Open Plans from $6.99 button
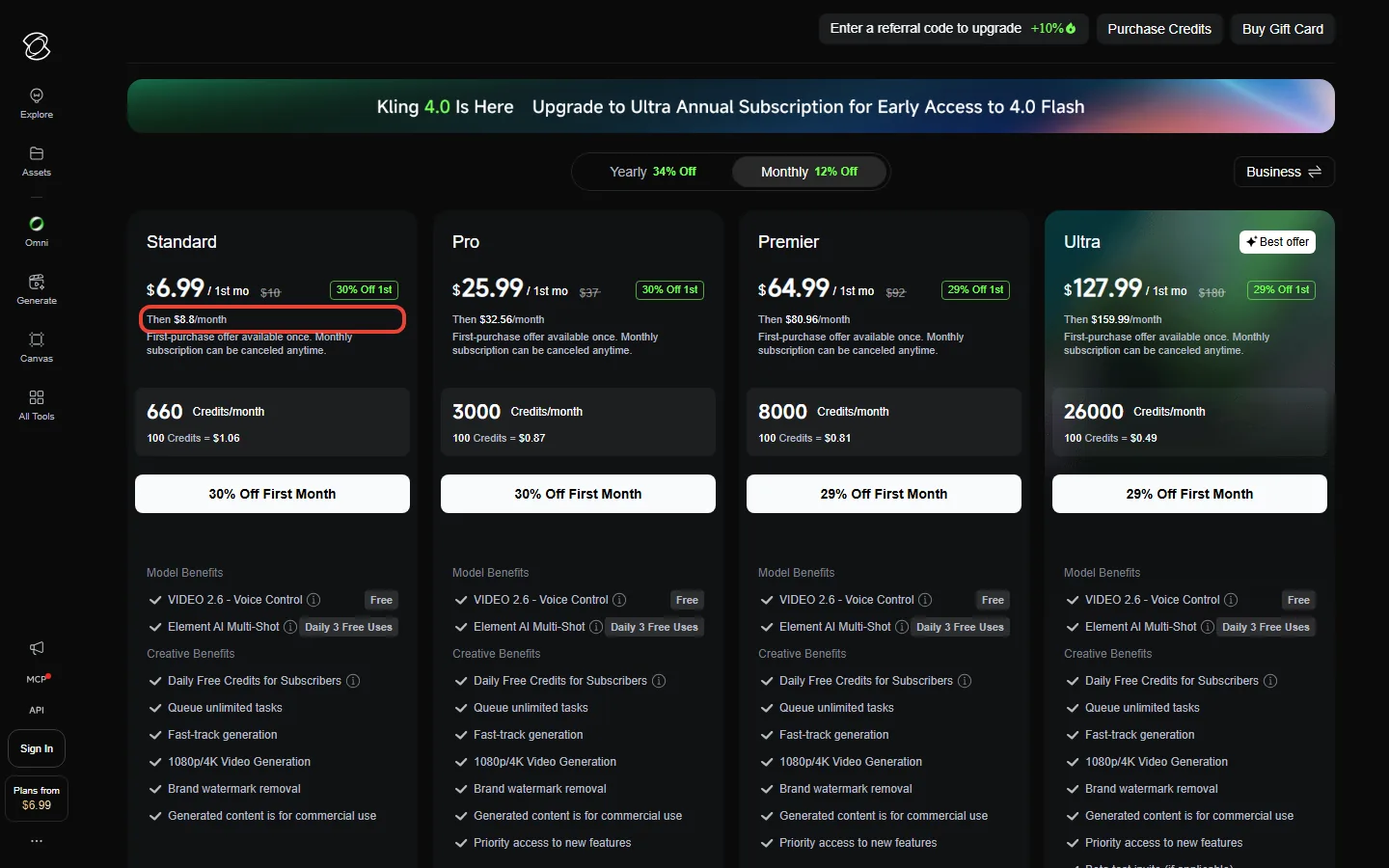 [x=37, y=799]
